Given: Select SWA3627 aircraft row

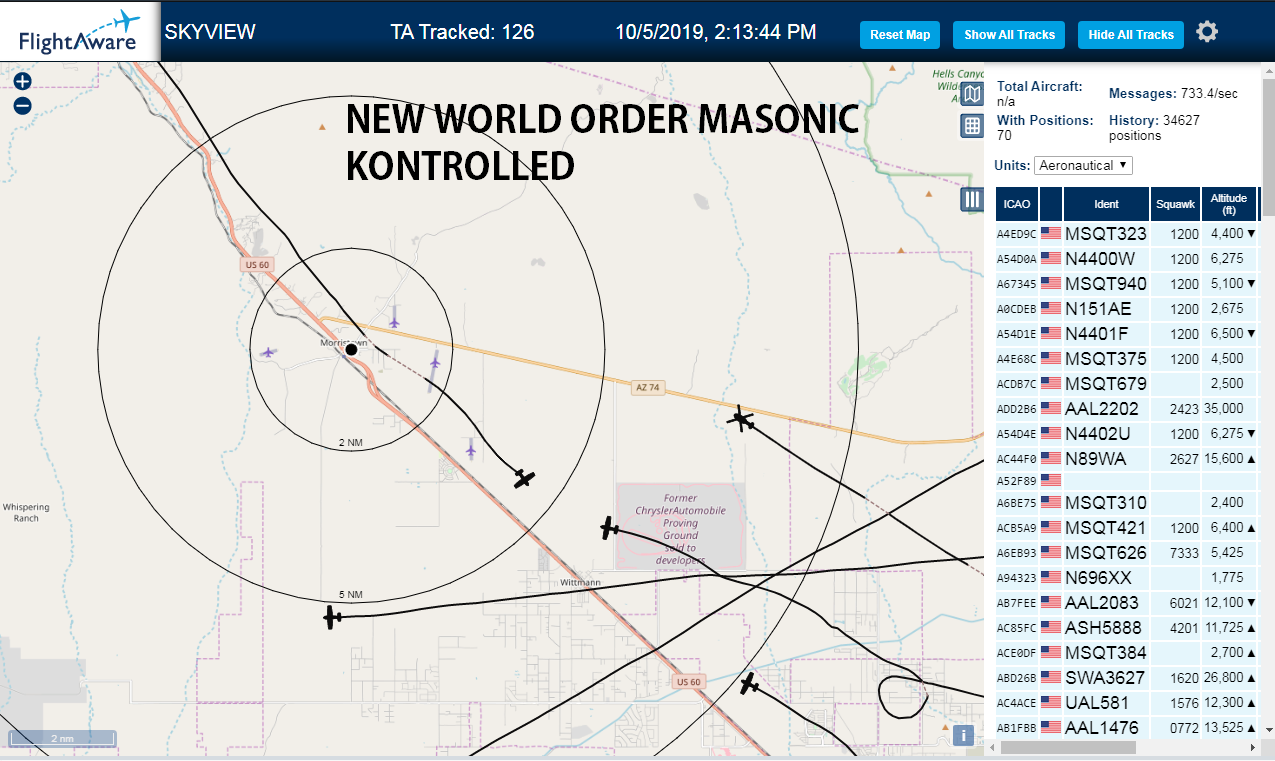Looking at the screenshot, I should coord(1126,677).
